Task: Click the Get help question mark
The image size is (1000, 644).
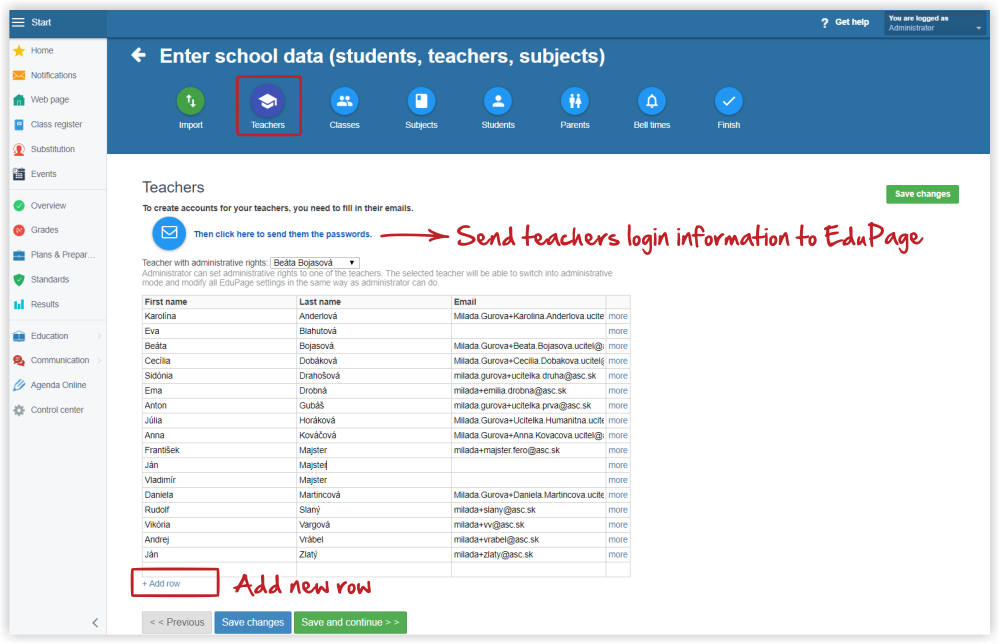Action: click(x=825, y=22)
